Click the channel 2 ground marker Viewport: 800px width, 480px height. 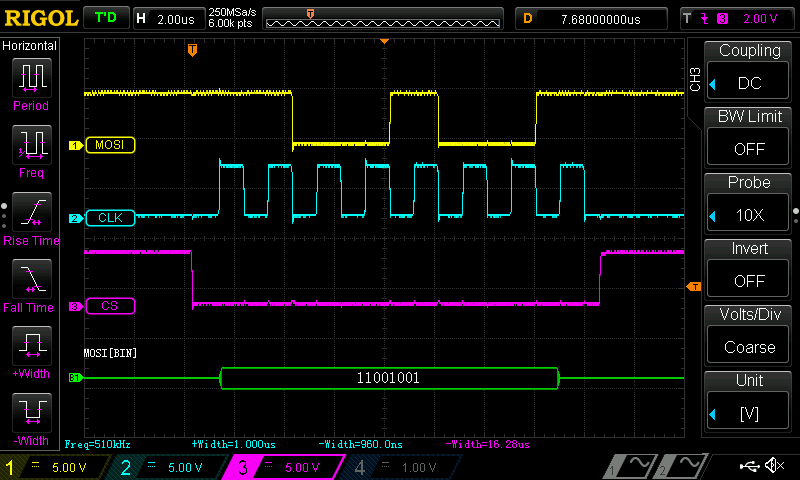point(76,218)
